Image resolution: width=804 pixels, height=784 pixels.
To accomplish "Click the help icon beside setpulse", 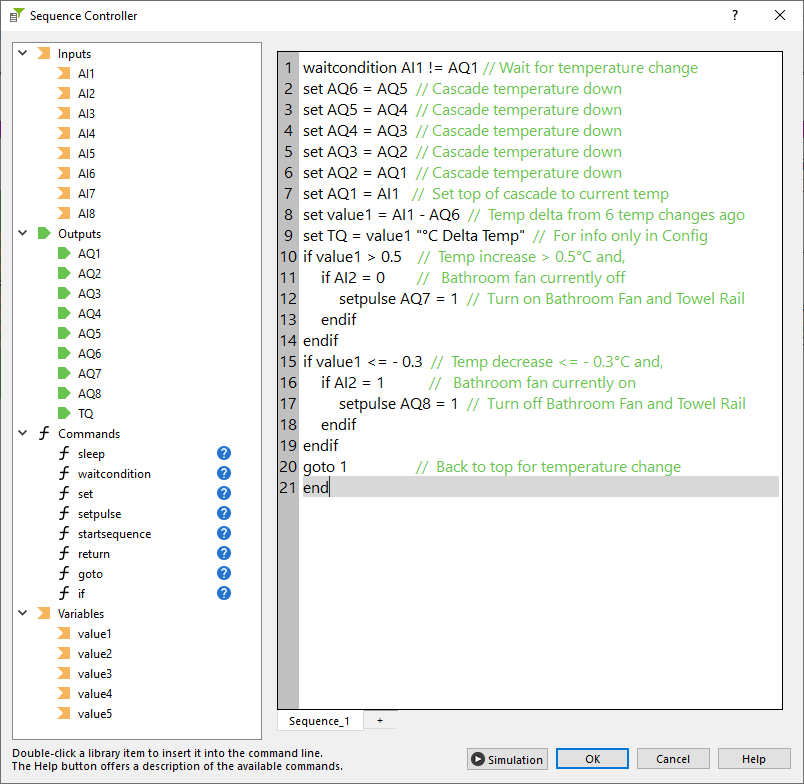I will click(x=224, y=513).
